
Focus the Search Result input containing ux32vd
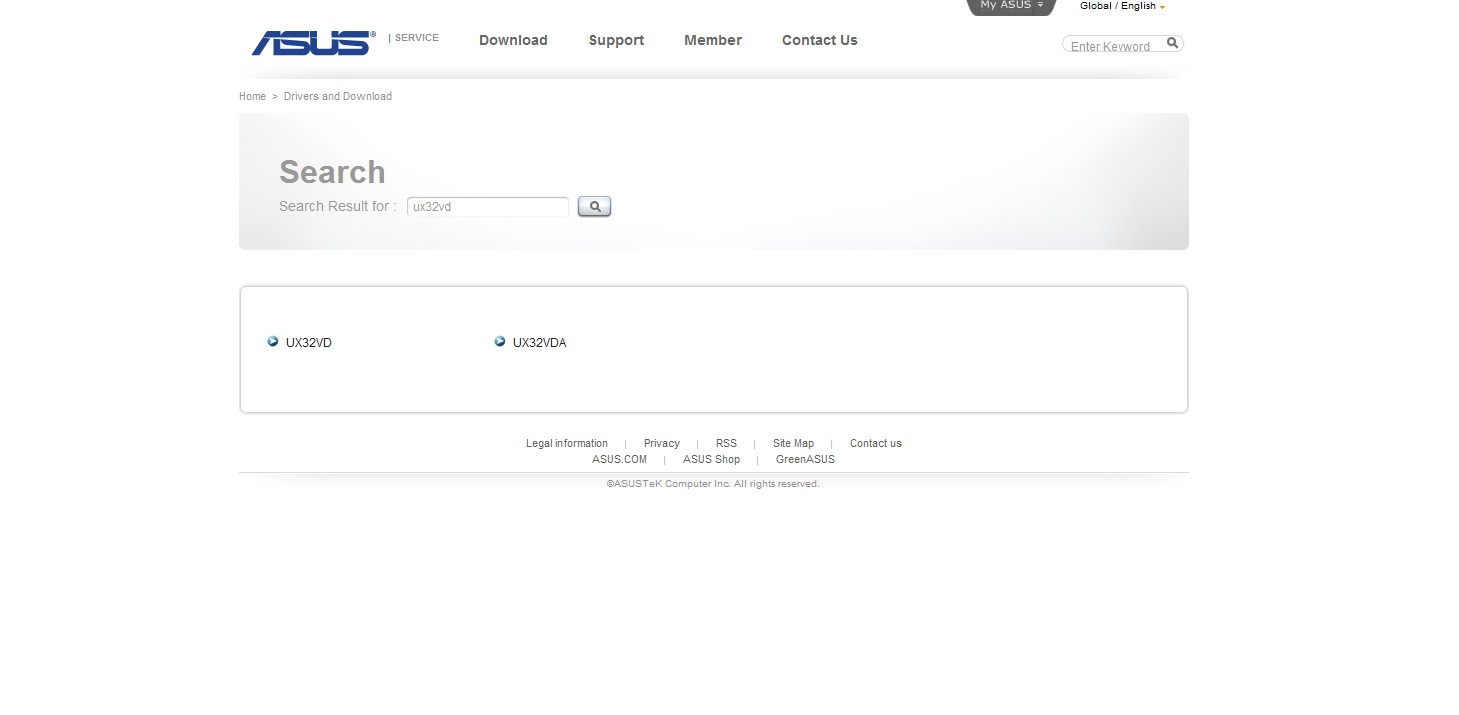pyautogui.click(x=488, y=207)
